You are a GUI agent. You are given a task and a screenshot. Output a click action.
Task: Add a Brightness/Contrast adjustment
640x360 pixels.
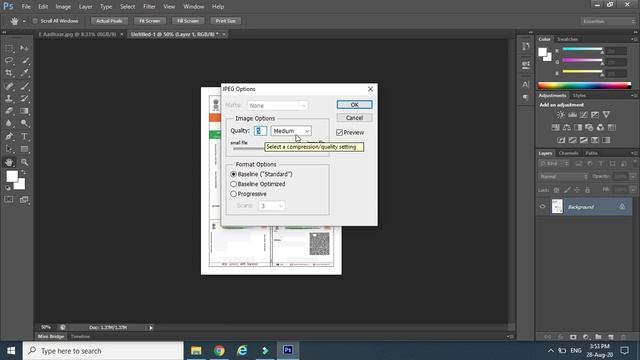pos(561,115)
